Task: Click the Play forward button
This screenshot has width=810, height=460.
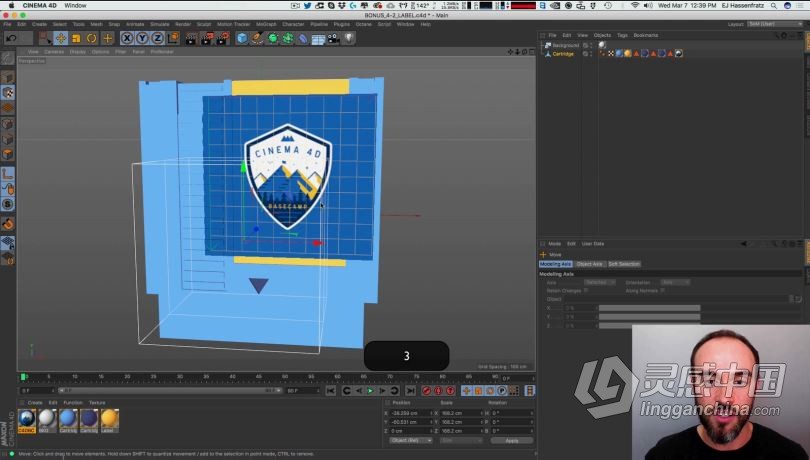Action: point(370,391)
